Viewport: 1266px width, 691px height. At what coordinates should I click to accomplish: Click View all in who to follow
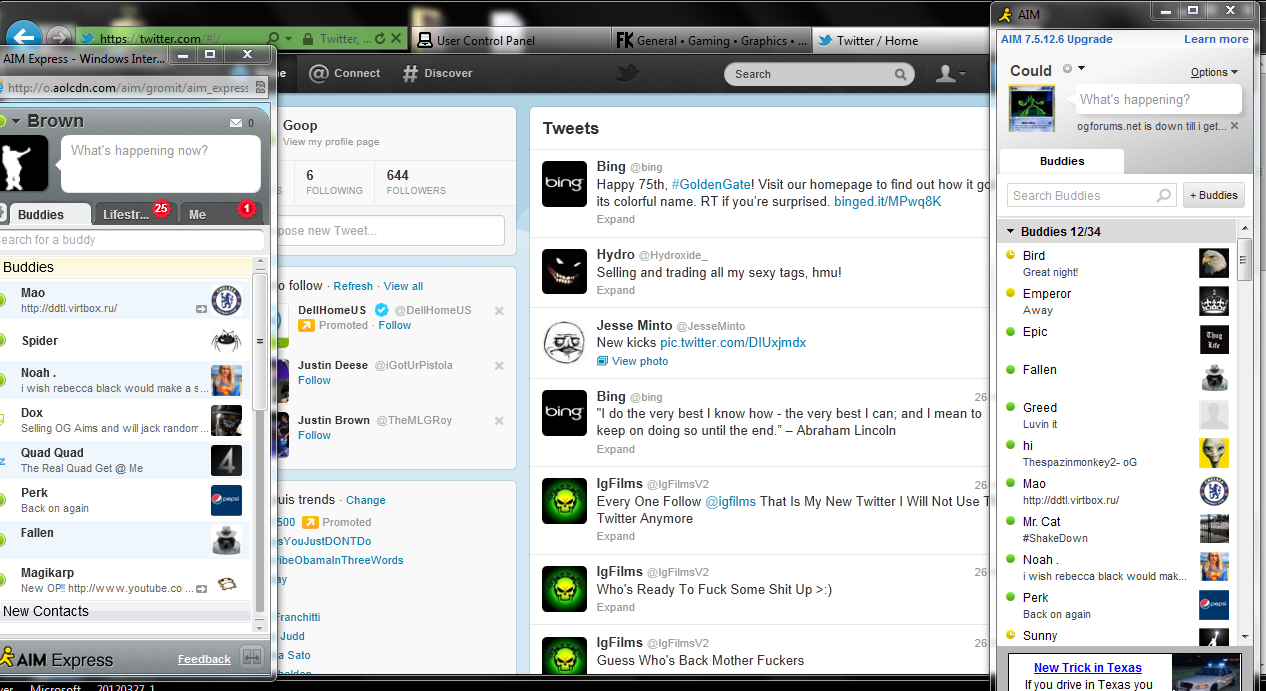pyautogui.click(x=403, y=286)
